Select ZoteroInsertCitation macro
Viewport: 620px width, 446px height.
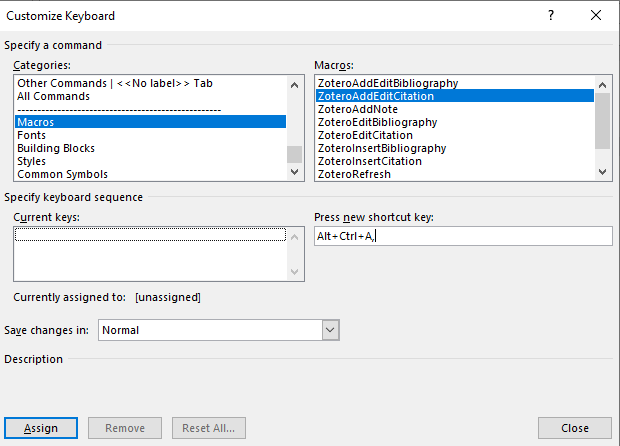[455, 161]
